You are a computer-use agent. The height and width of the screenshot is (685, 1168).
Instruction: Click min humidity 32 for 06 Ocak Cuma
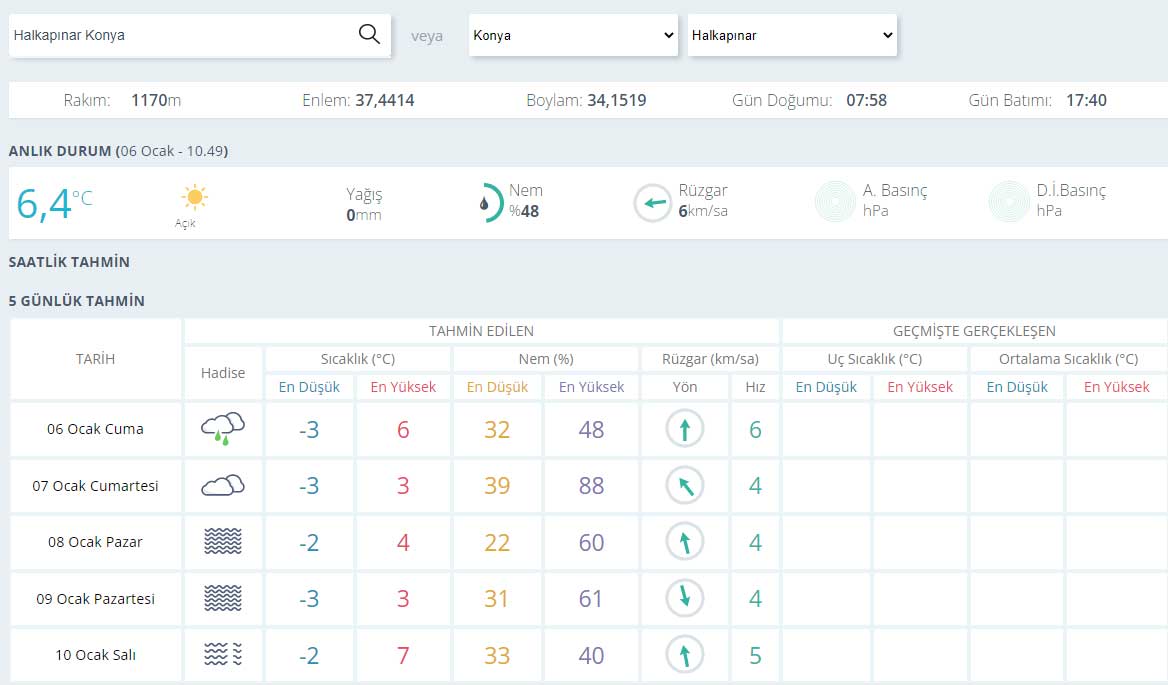point(497,430)
